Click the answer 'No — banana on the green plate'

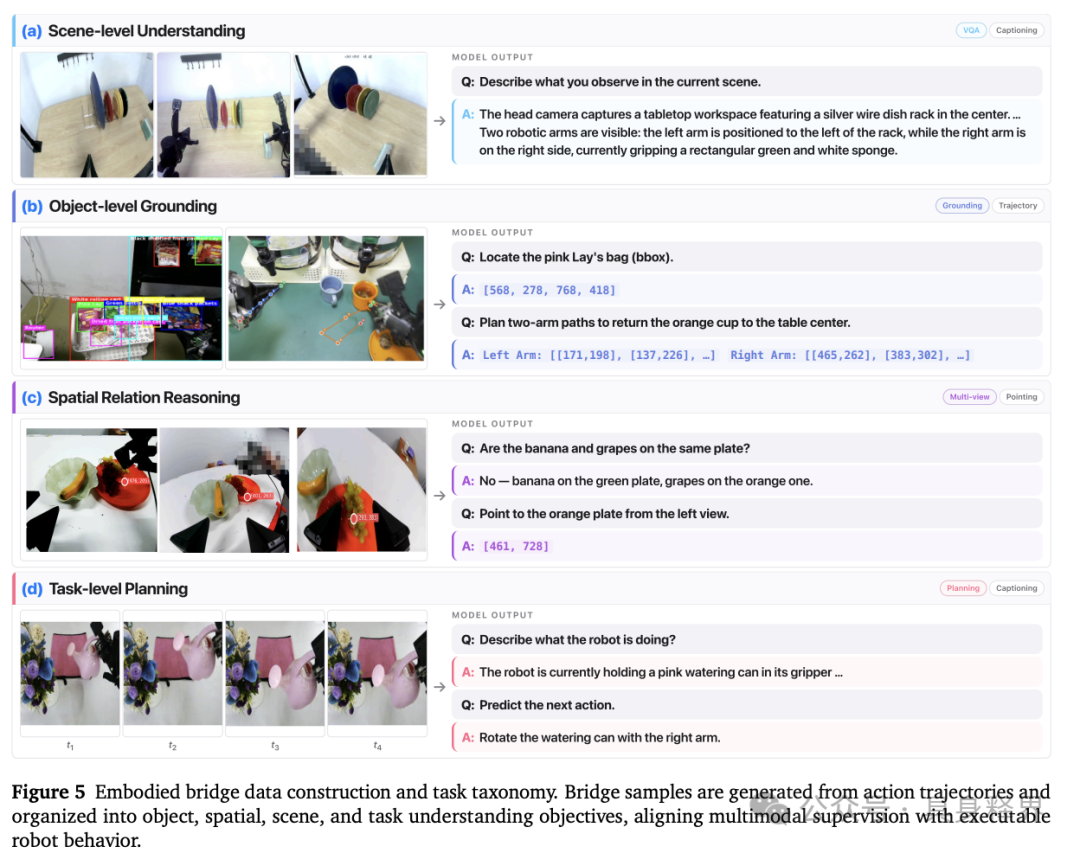747,481
